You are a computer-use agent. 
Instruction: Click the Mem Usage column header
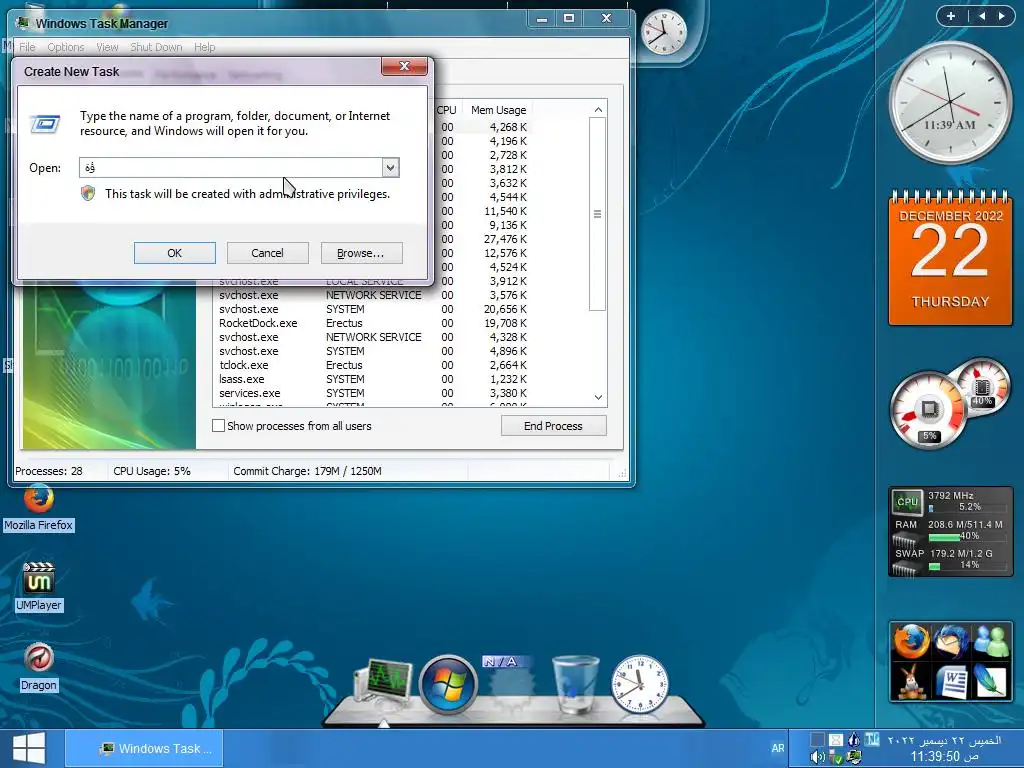[x=498, y=110]
